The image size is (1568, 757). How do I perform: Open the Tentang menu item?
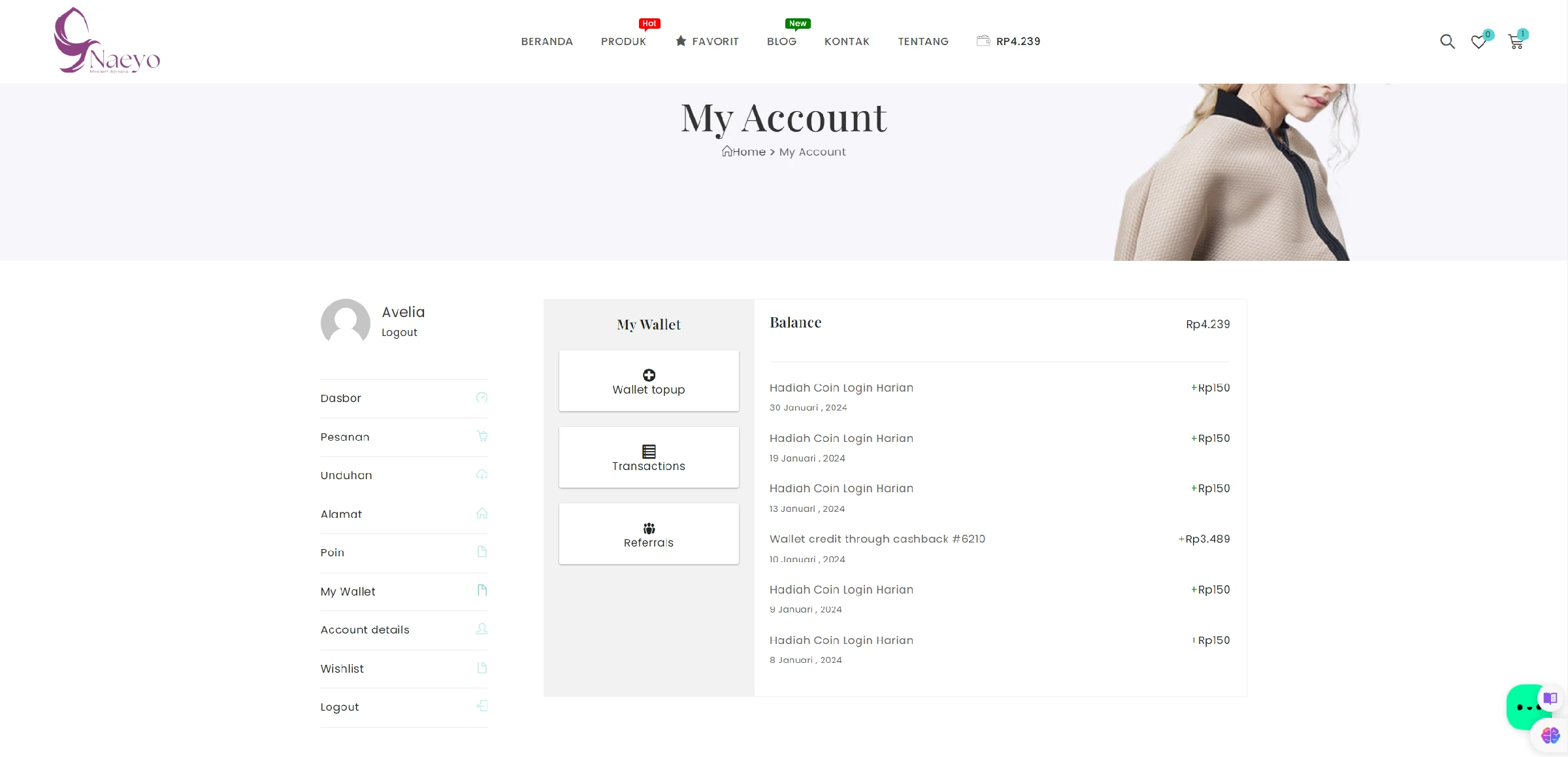click(x=923, y=41)
